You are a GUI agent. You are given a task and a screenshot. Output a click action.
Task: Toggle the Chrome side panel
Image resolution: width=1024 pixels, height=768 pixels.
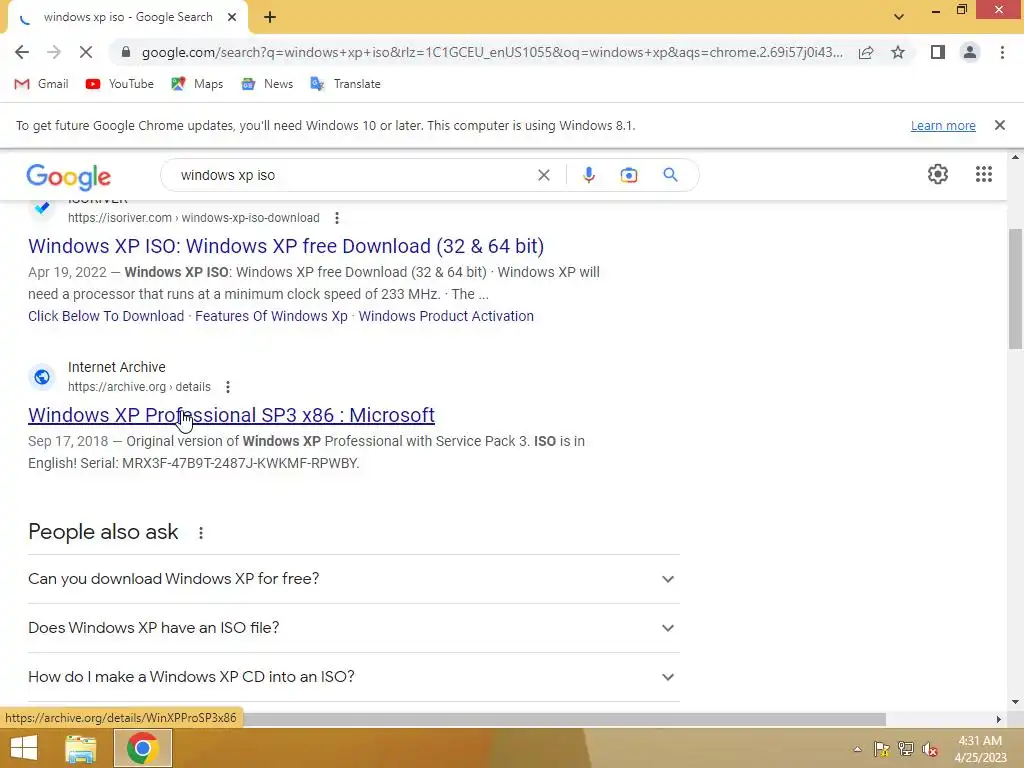pos(937,52)
